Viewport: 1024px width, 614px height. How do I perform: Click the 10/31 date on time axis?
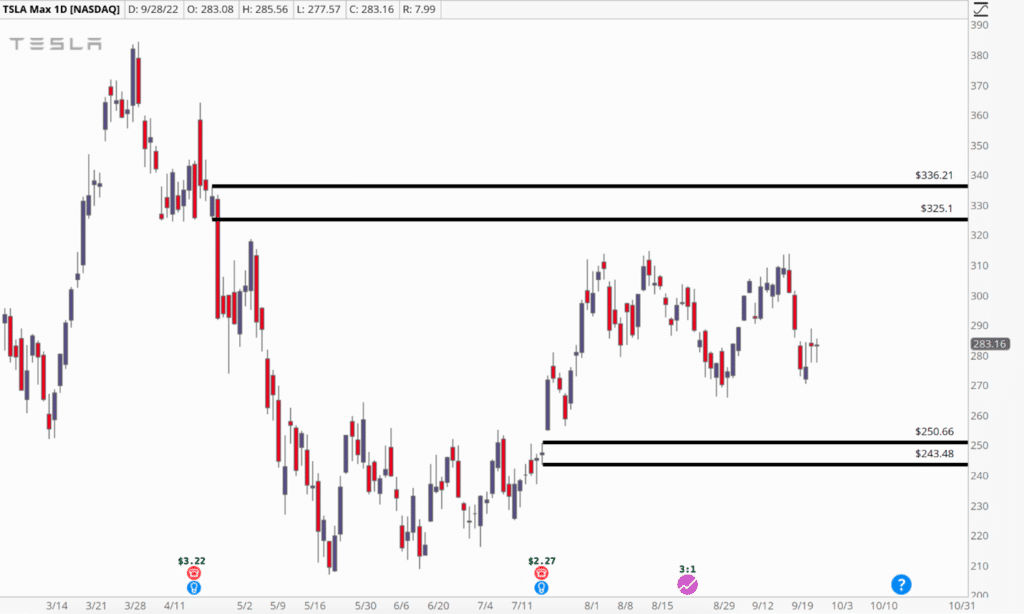[961, 606]
